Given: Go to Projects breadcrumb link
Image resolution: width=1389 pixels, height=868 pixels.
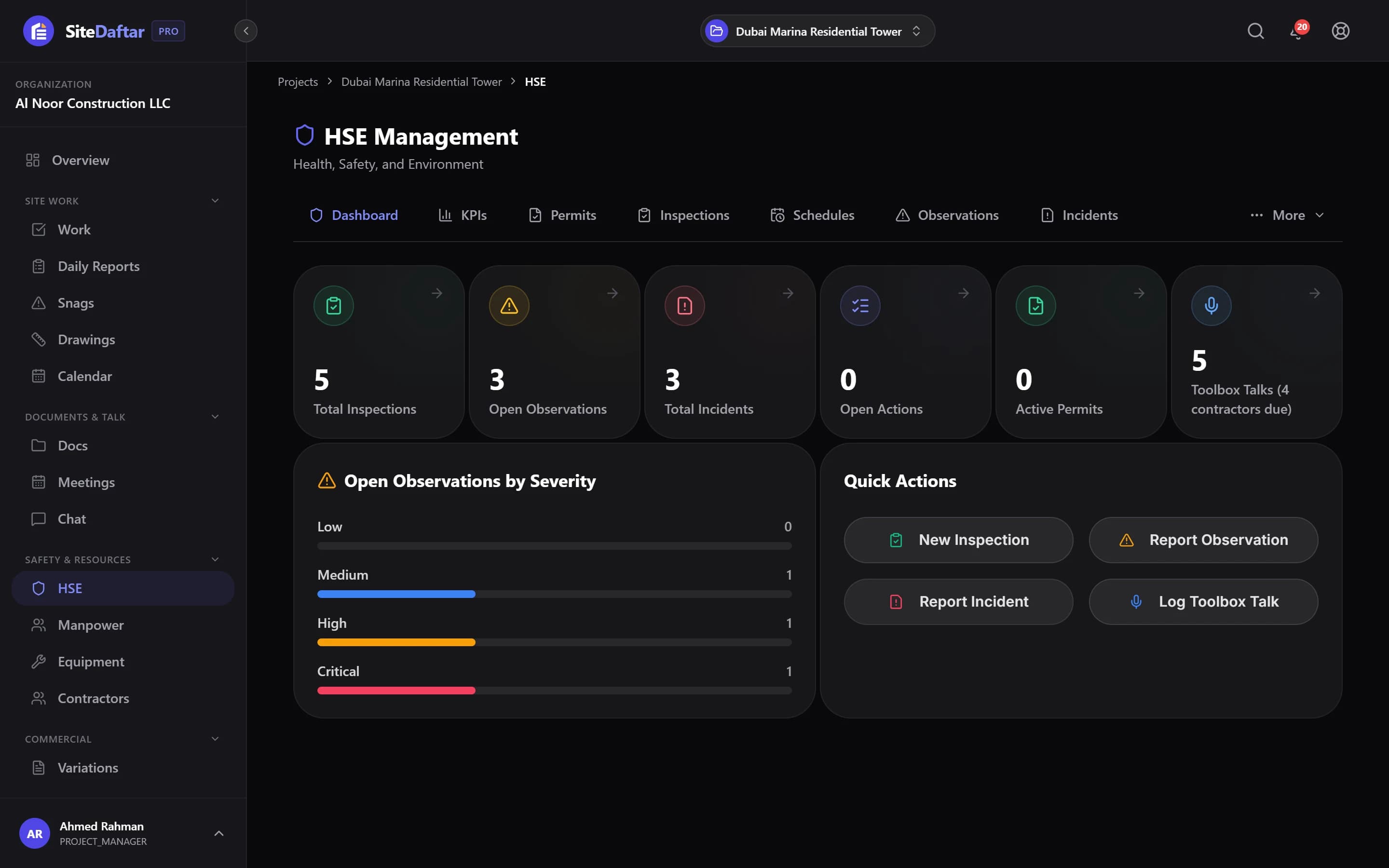Looking at the screenshot, I should coord(298,82).
